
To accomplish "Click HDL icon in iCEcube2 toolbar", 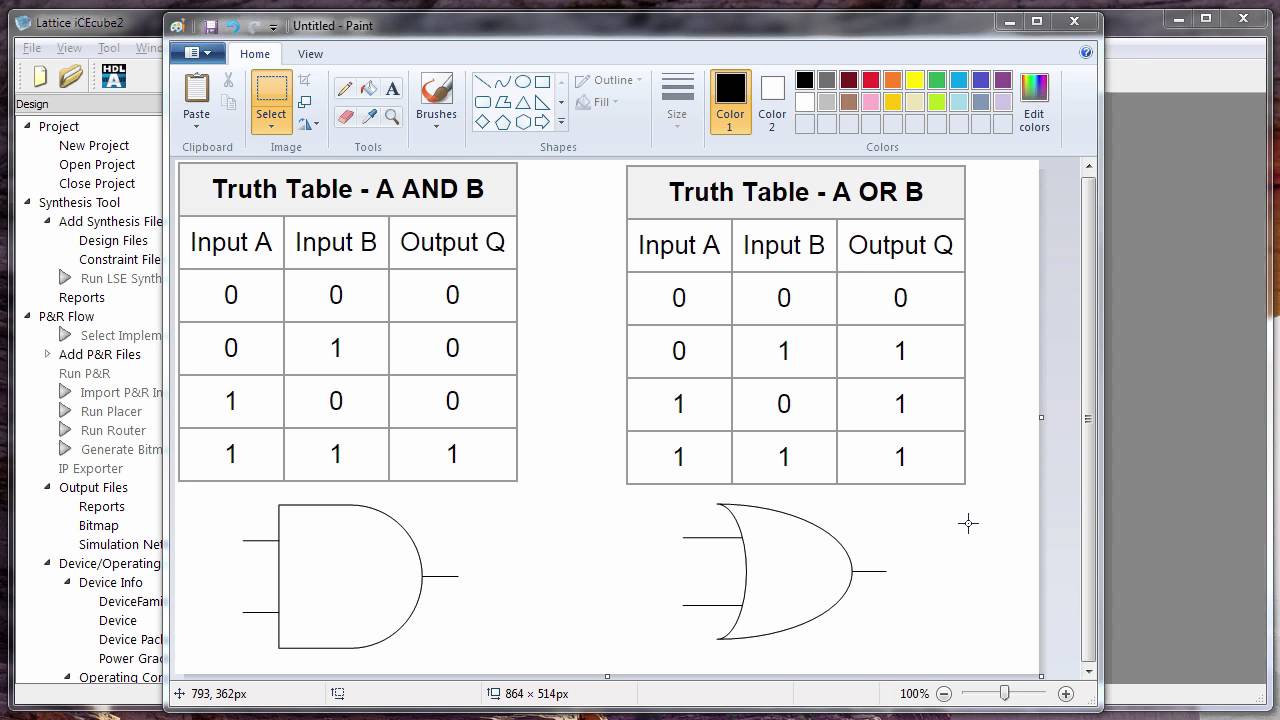I will [x=114, y=76].
